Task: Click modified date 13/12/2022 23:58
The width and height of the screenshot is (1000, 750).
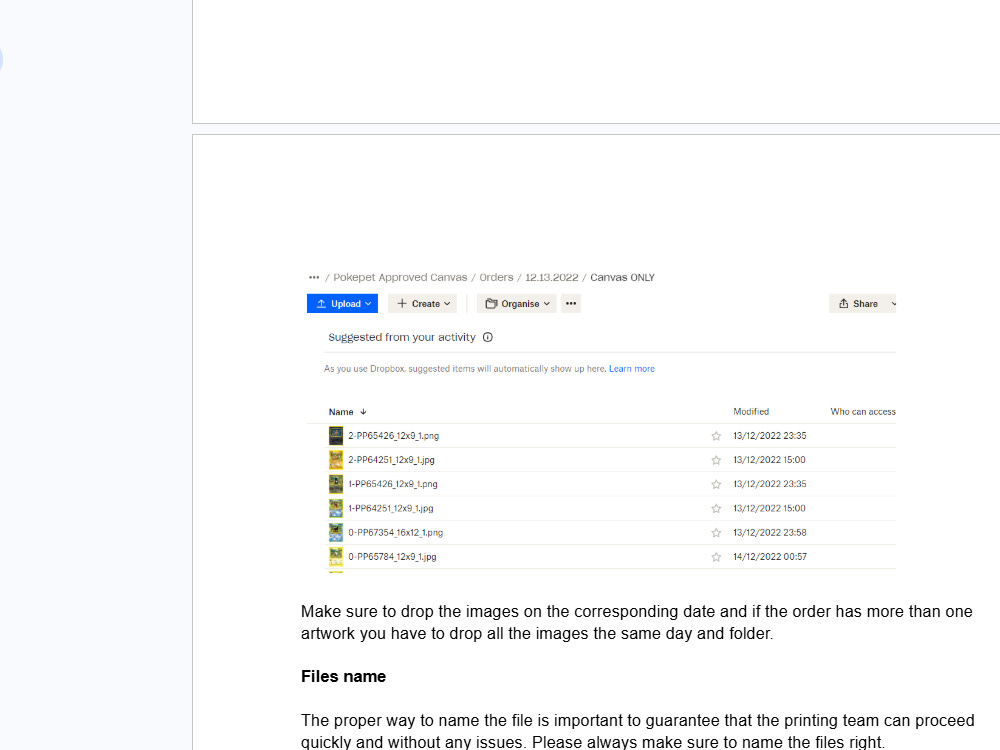Action: pyautogui.click(x=770, y=533)
